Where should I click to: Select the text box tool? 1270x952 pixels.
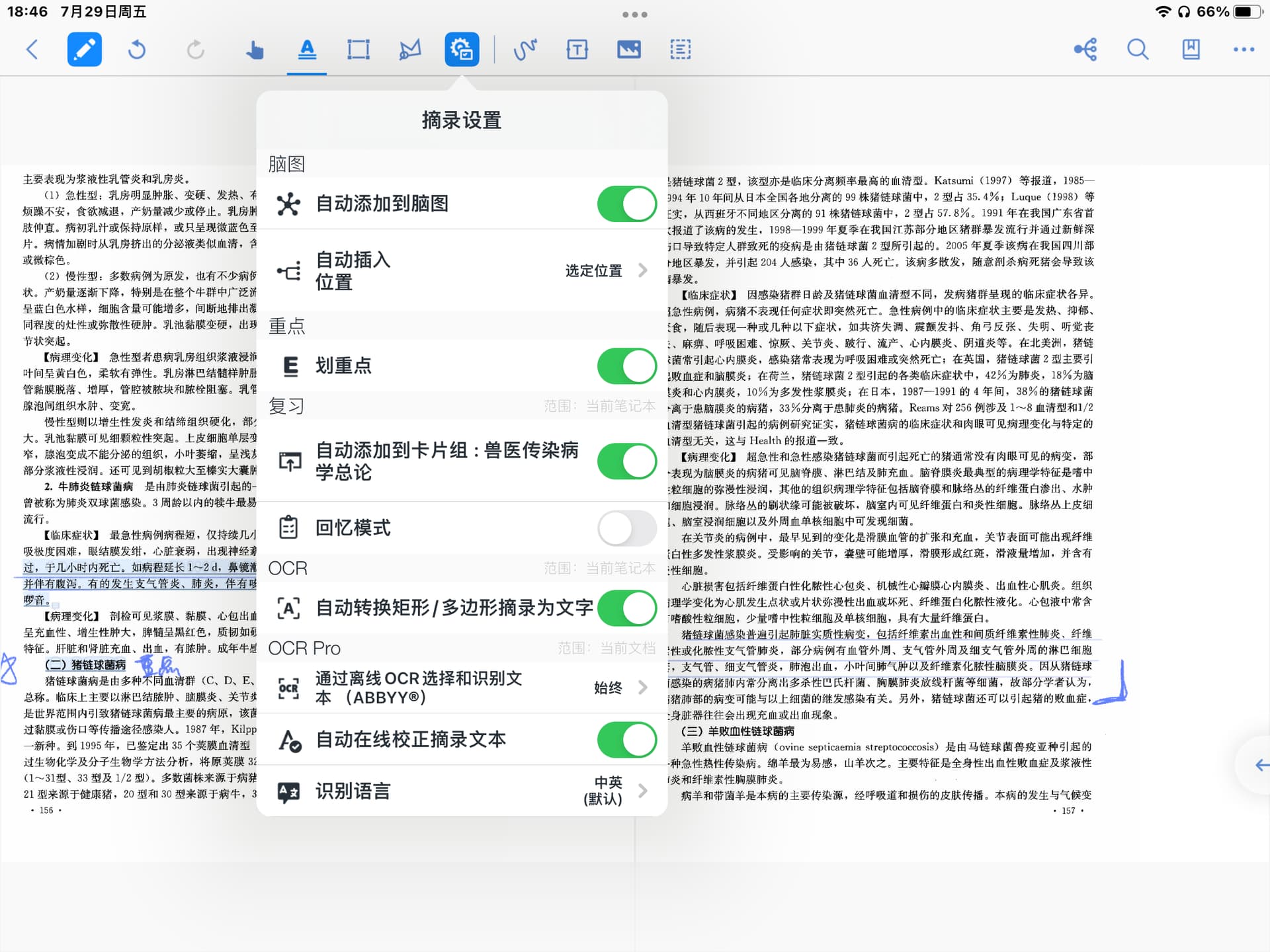[x=577, y=50]
